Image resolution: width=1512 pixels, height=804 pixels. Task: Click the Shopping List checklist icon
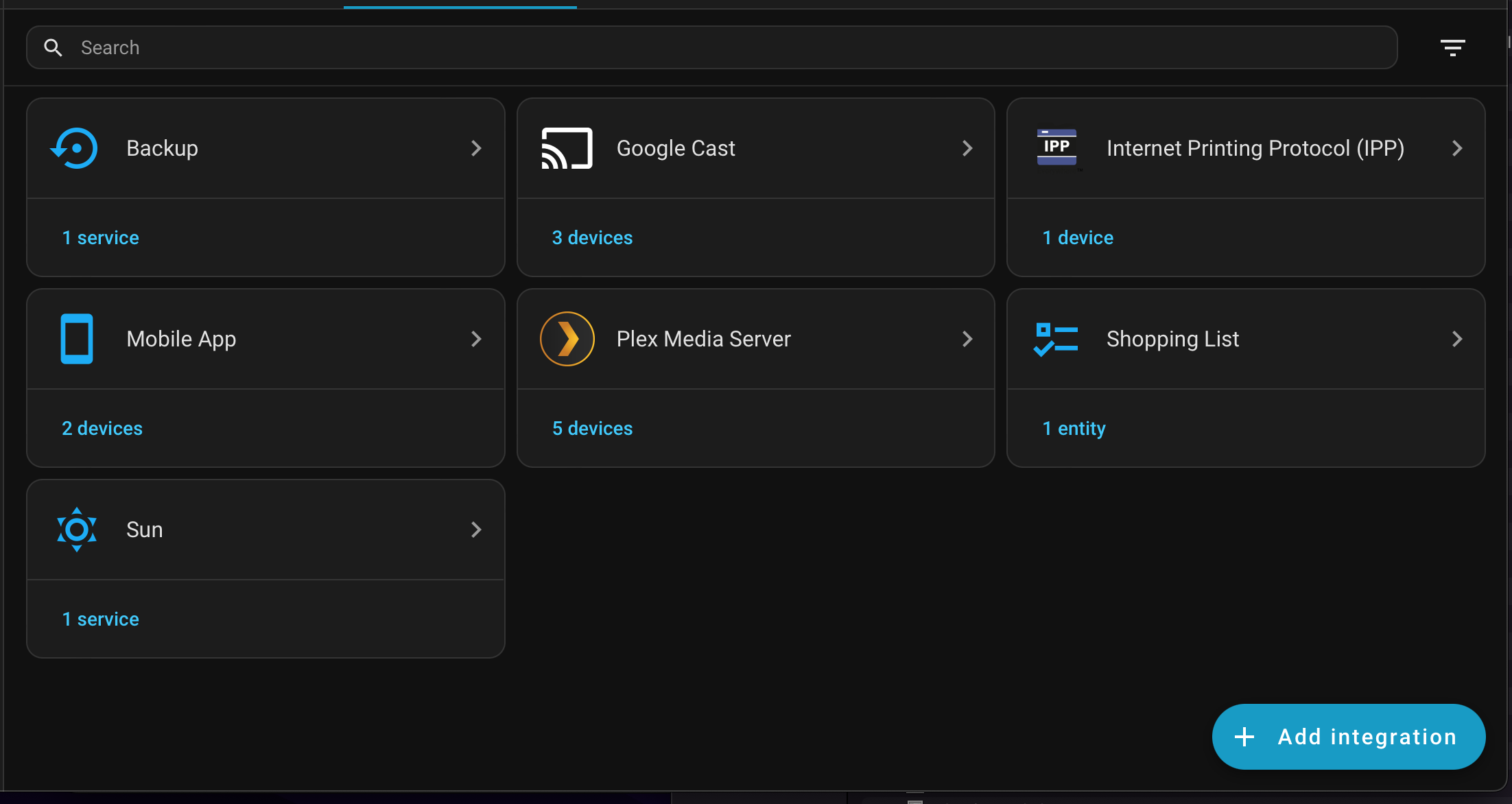[1056, 339]
